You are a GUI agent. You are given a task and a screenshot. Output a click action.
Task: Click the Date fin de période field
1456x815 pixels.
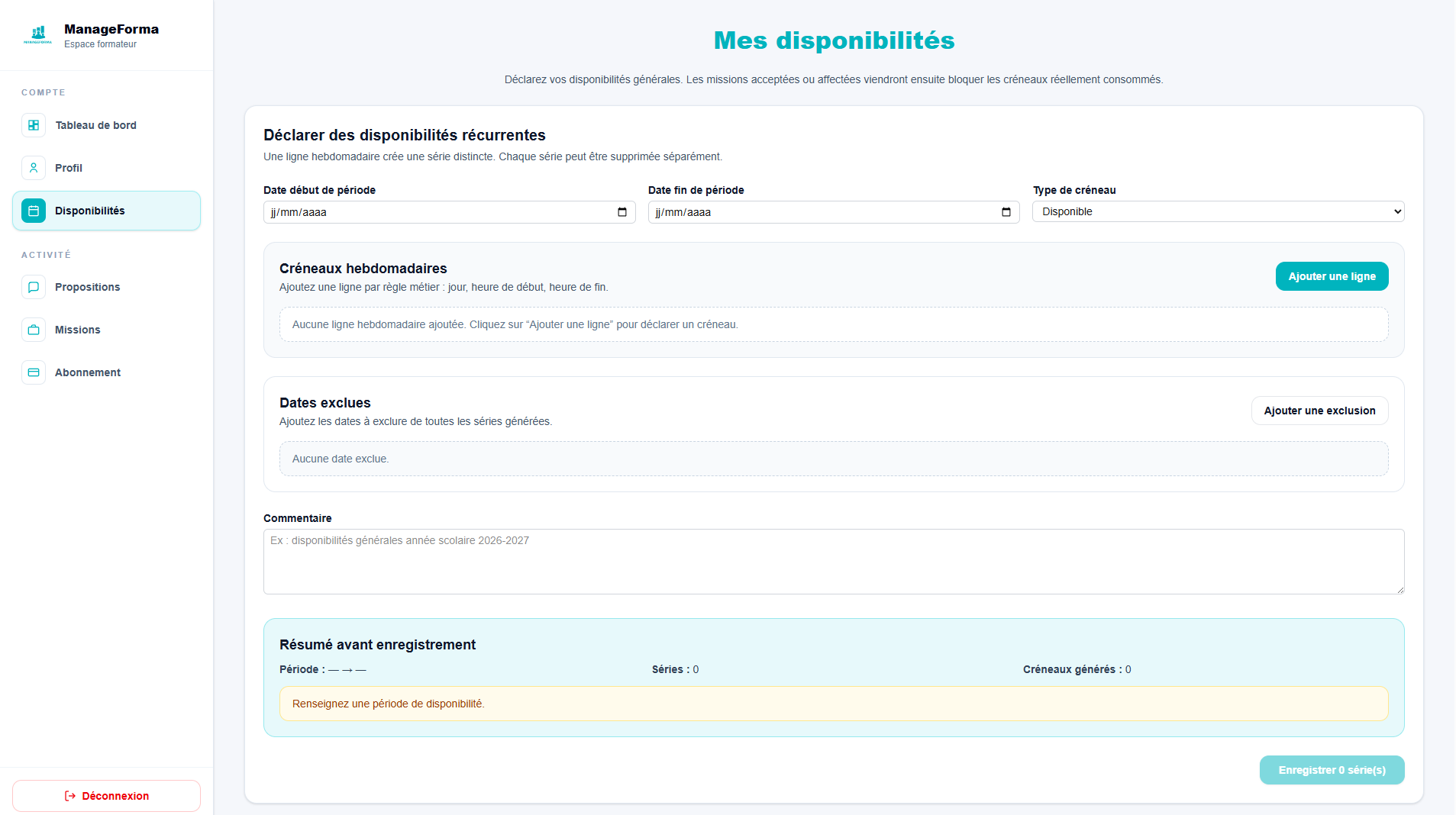(x=834, y=212)
